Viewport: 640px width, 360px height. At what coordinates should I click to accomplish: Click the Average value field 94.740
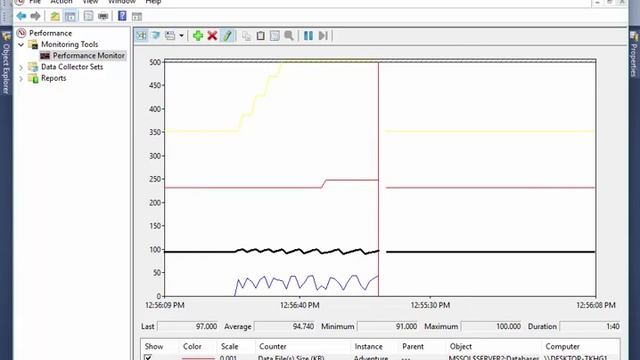tap(285, 327)
